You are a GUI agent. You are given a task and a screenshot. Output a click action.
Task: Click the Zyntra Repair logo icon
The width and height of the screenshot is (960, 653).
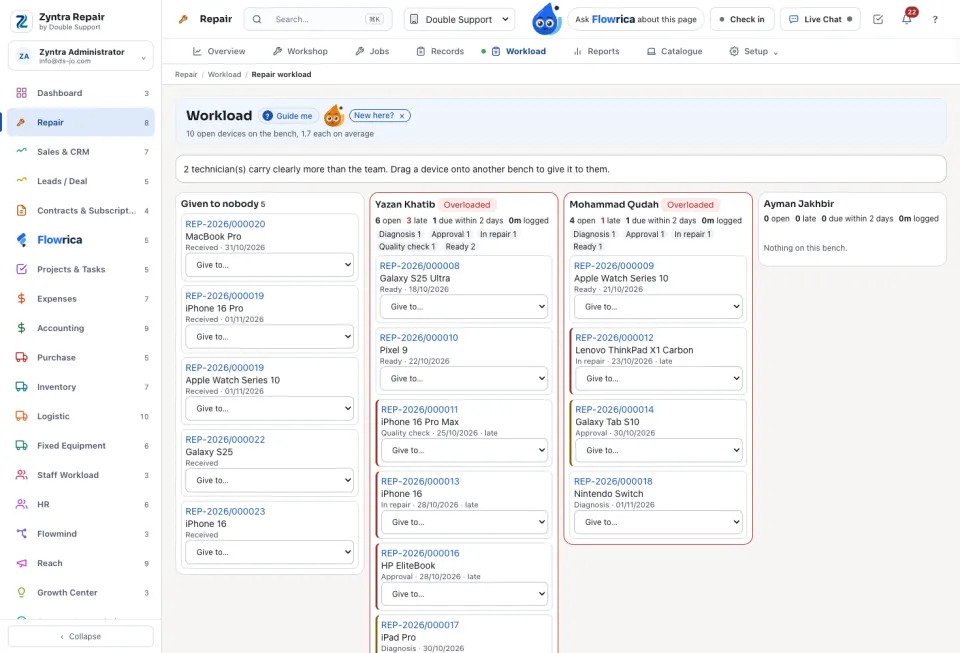coord(21,21)
